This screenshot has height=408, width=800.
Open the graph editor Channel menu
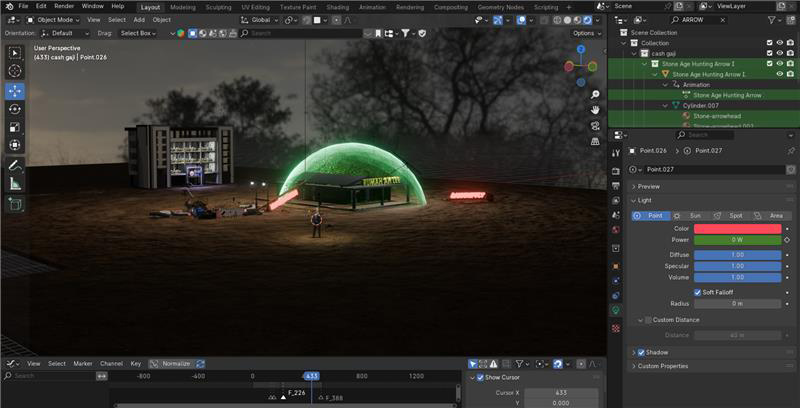pyautogui.click(x=111, y=364)
